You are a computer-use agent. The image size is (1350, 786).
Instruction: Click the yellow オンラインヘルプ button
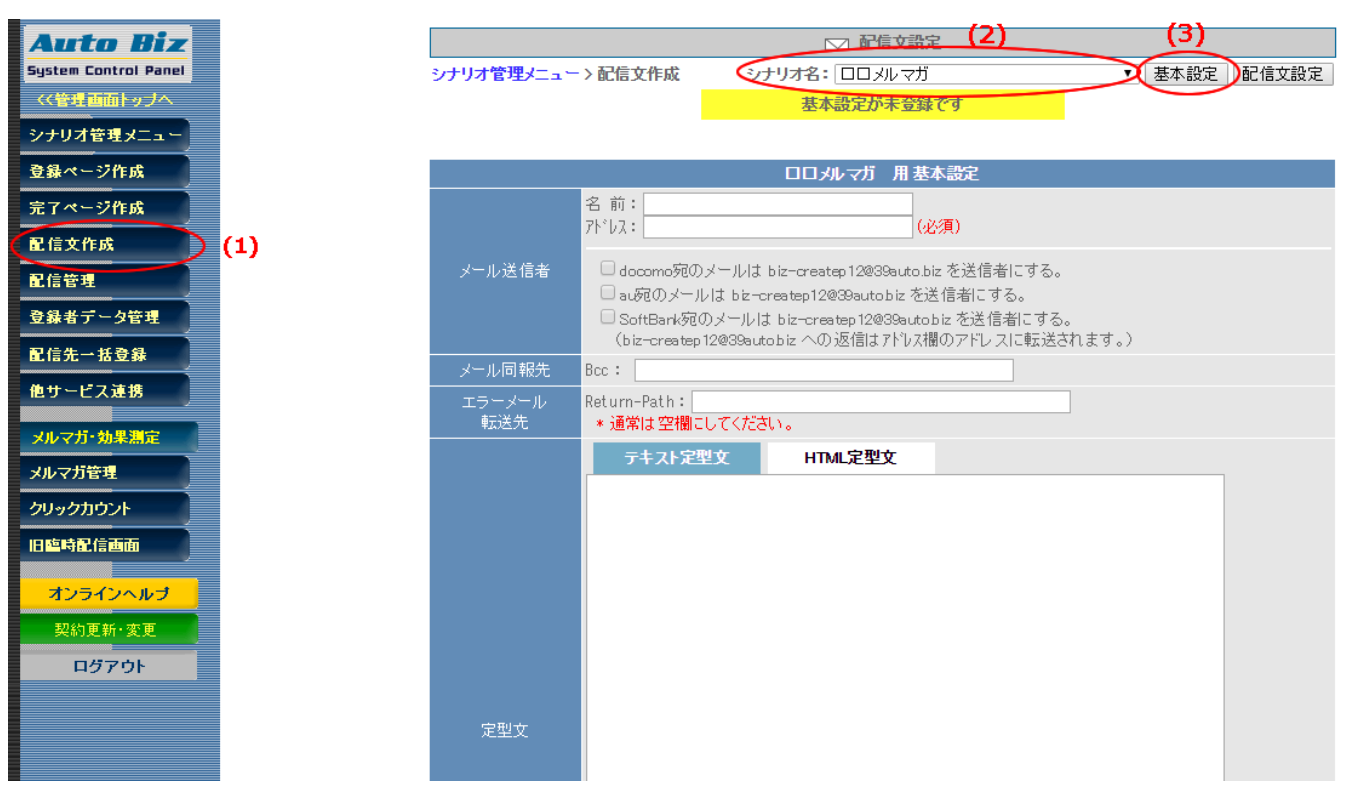pyautogui.click(x=108, y=593)
